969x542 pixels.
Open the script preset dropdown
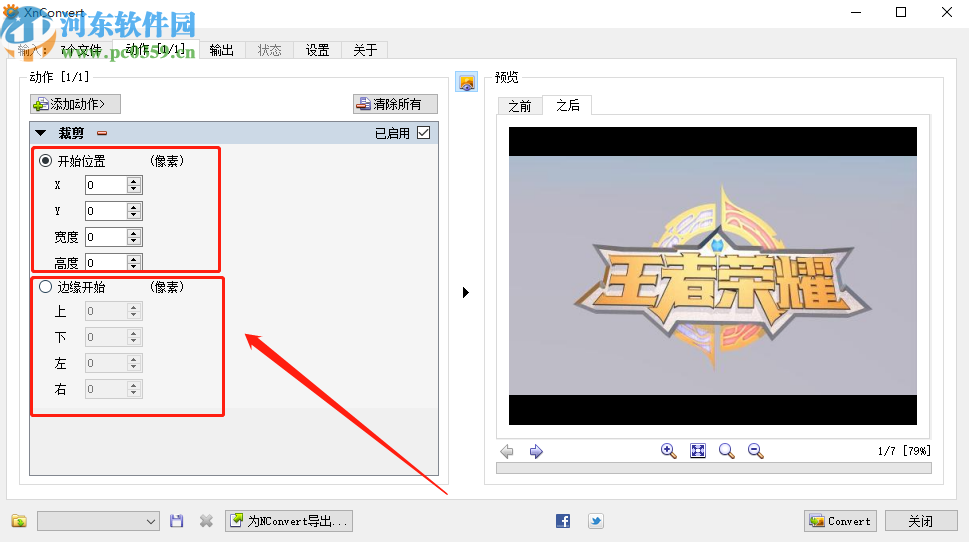coord(98,521)
